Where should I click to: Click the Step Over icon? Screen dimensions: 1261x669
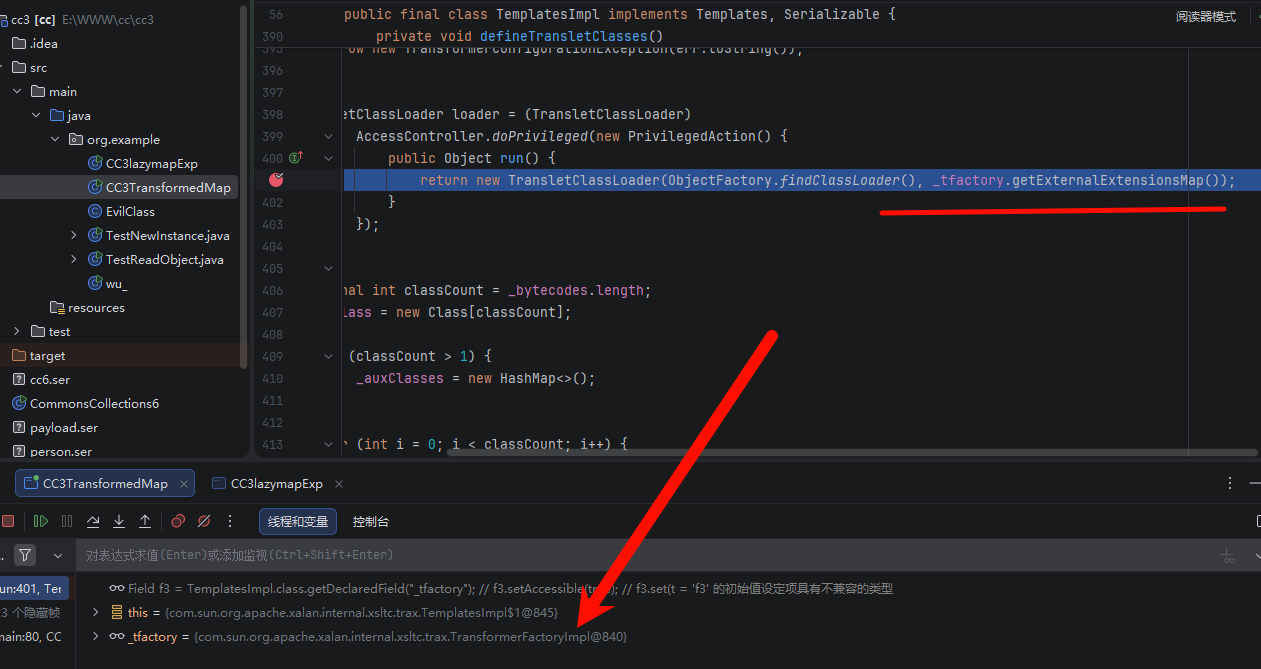point(93,521)
